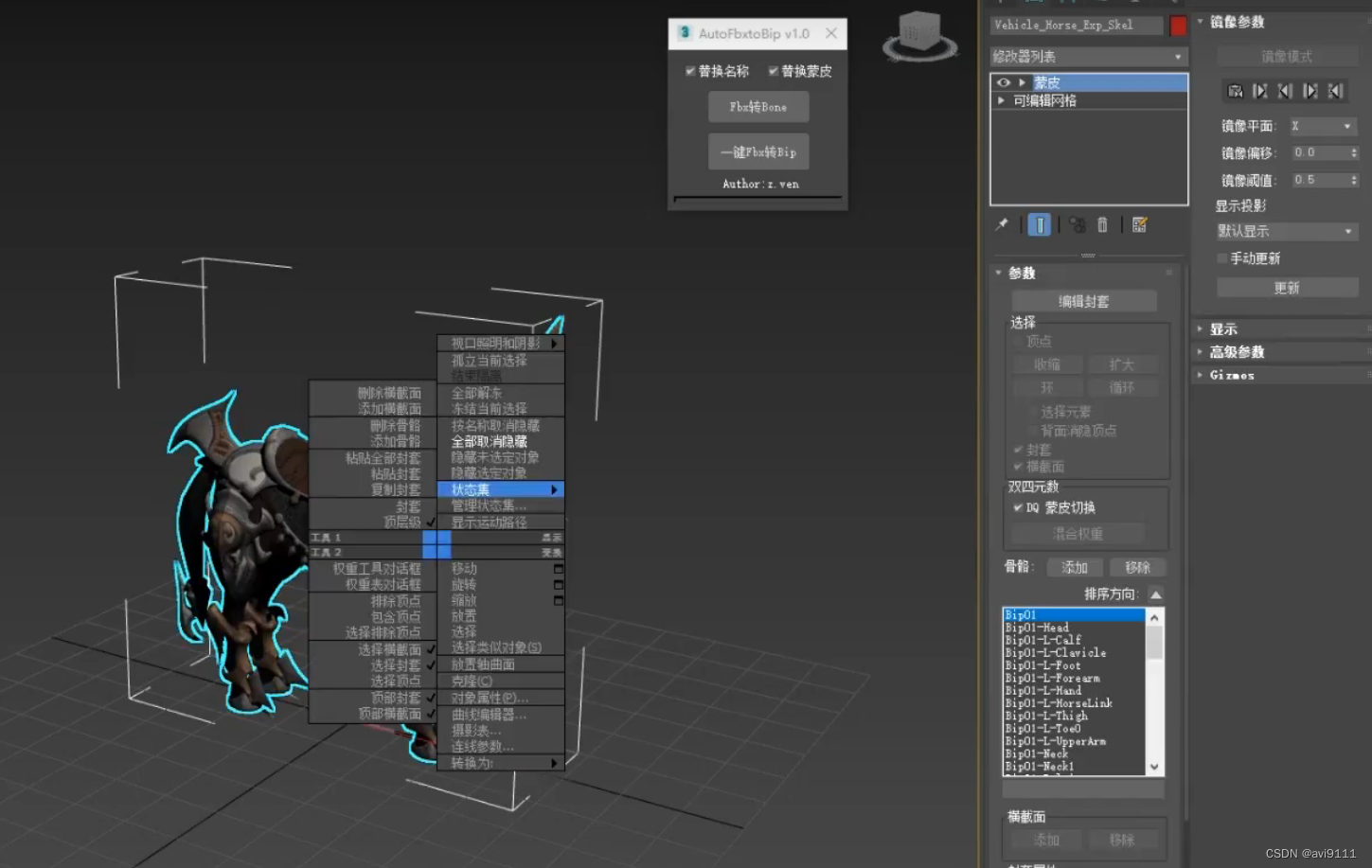This screenshot has height=868, width=1372.
Task: Select Bip01-Head in the bone list
Action: [x=1075, y=628]
